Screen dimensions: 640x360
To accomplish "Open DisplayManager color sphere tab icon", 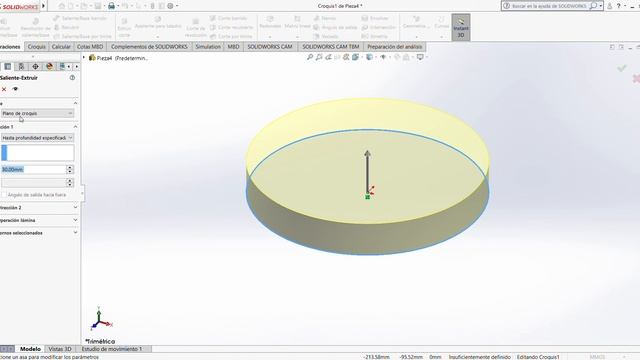I will coord(49,67).
